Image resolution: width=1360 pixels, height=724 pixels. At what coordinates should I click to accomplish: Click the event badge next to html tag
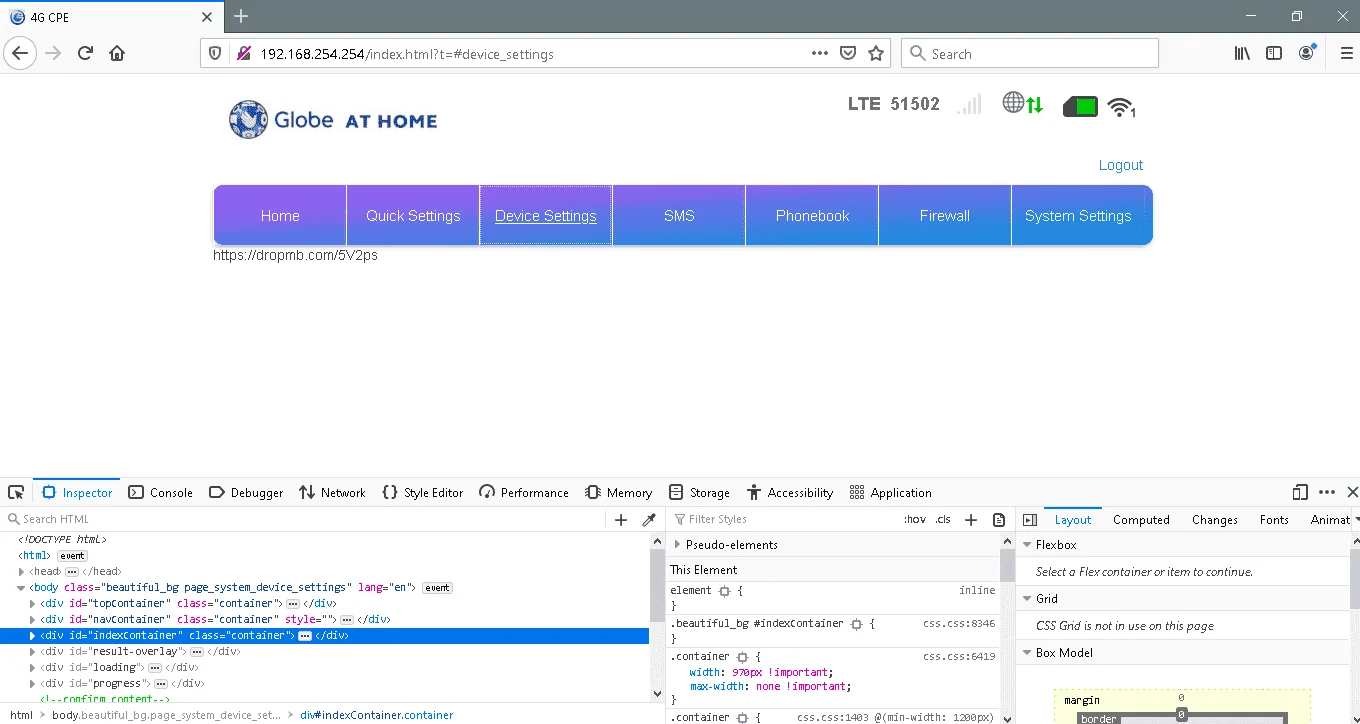pyautogui.click(x=72, y=556)
